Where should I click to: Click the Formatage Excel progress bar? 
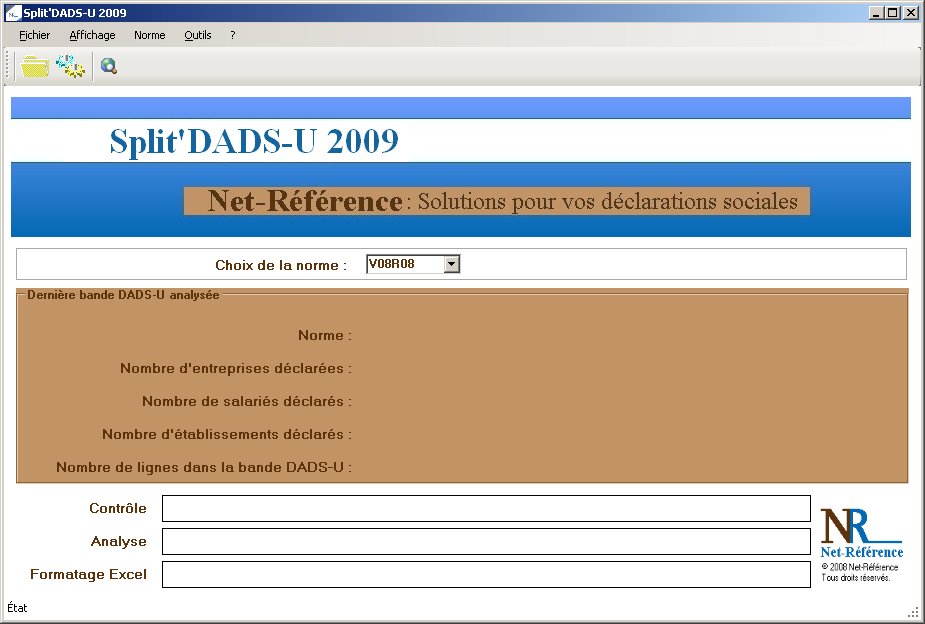pos(486,574)
